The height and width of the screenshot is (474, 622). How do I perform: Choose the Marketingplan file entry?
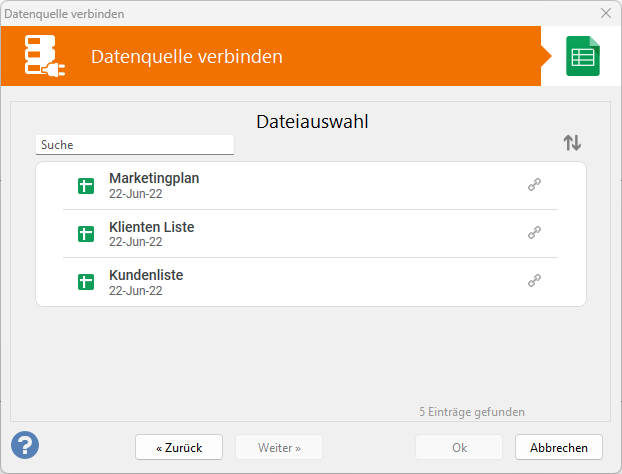click(311, 186)
